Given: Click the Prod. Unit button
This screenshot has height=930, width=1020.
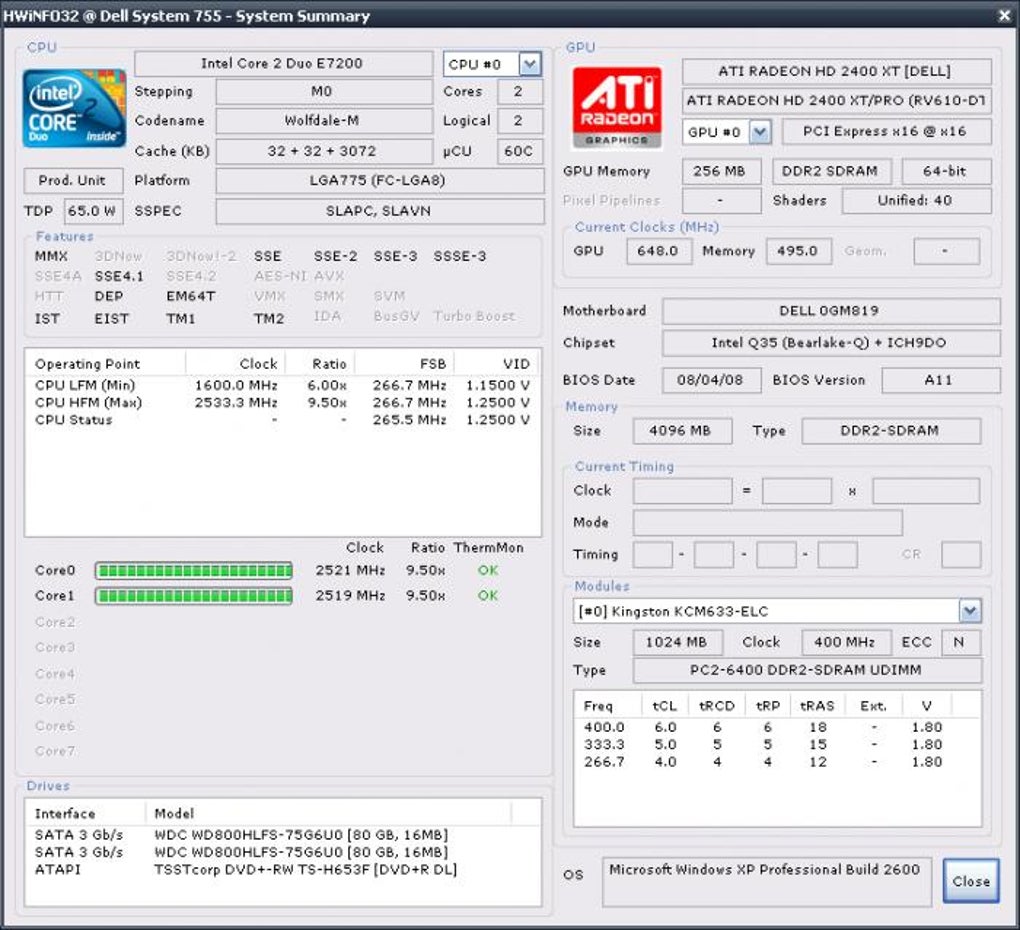Looking at the screenshot, I should click(x=73, y=181).
